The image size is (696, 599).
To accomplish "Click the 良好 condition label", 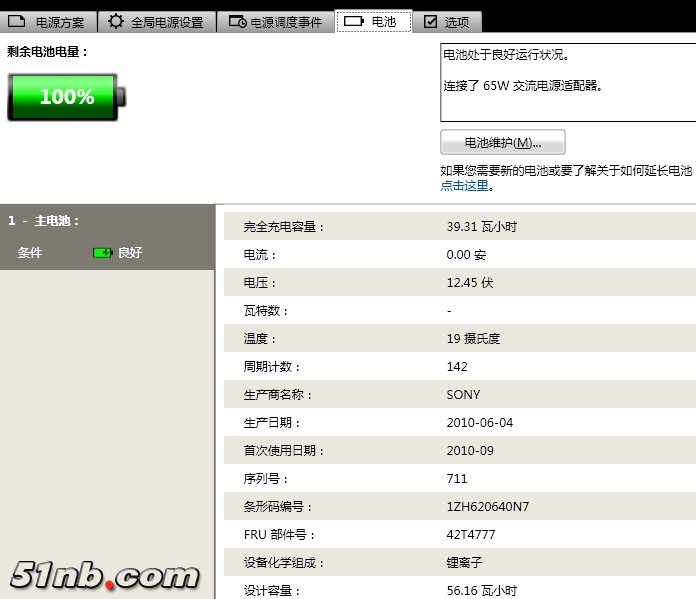I will tap(130, 253).
